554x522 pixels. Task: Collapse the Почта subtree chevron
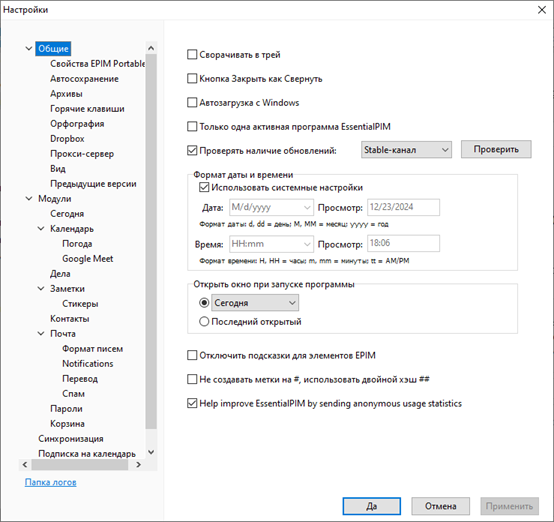41,334
